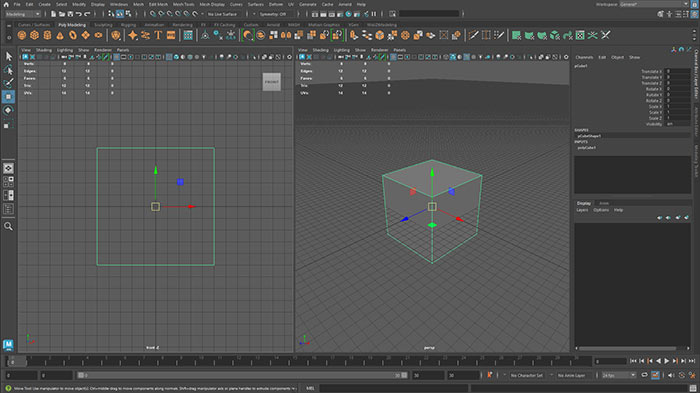
Task: Create a polygon plane from the shelf
Action: (x=85, y=35)
